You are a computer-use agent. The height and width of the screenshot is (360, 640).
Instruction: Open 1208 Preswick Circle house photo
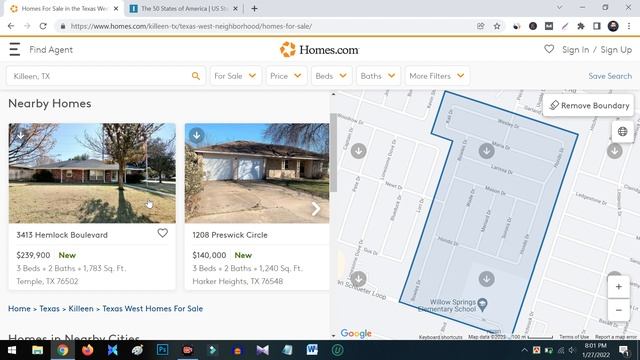(x=257, y=173)
